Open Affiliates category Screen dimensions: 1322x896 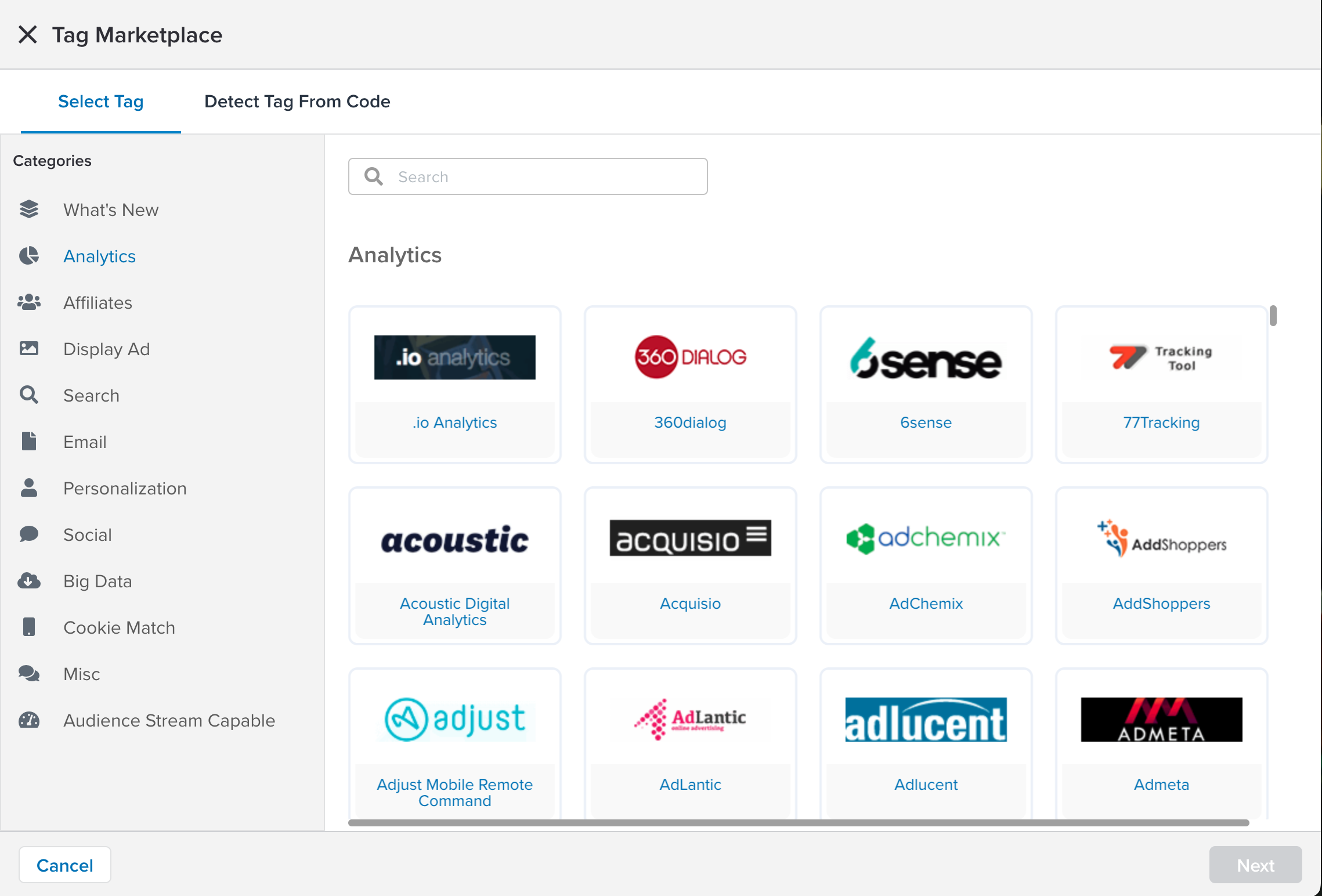(97, 302)
